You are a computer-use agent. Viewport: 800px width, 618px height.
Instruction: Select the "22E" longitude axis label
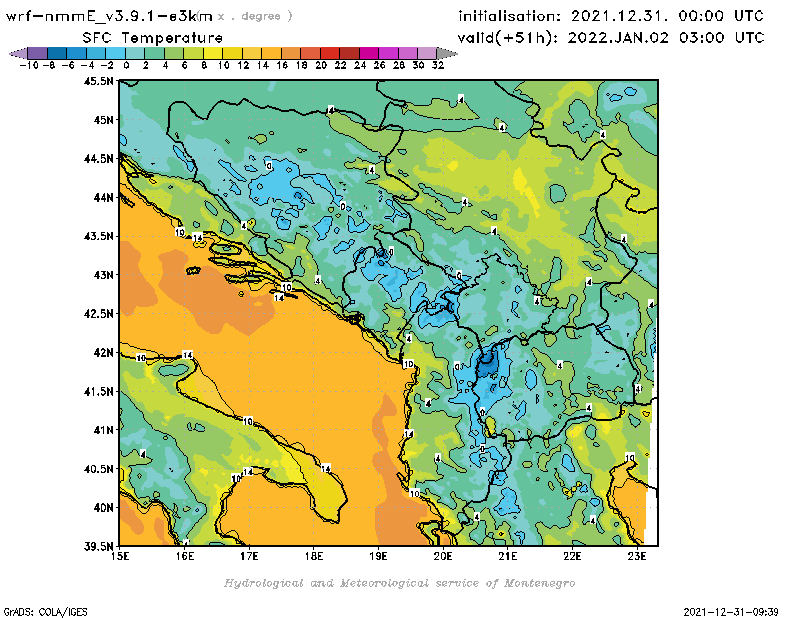pos(572,556)
